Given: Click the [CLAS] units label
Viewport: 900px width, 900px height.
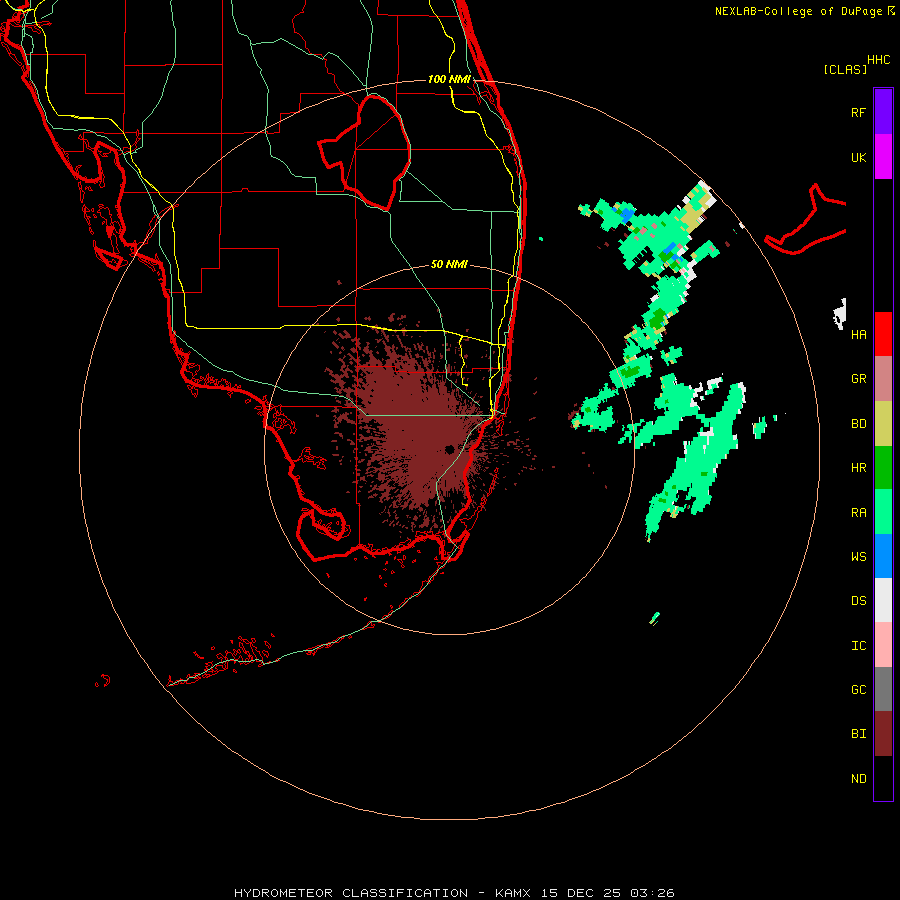Looking at the screenshot, I should (845, 69).
